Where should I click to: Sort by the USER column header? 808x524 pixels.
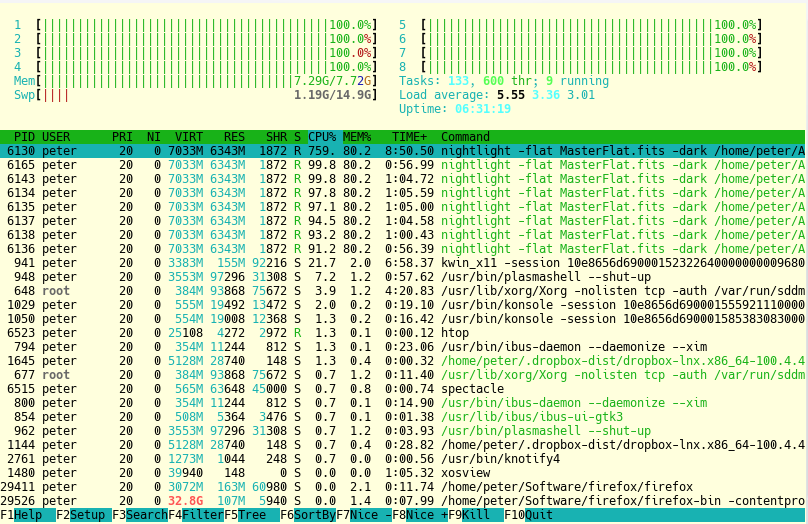tap(56, 137)
